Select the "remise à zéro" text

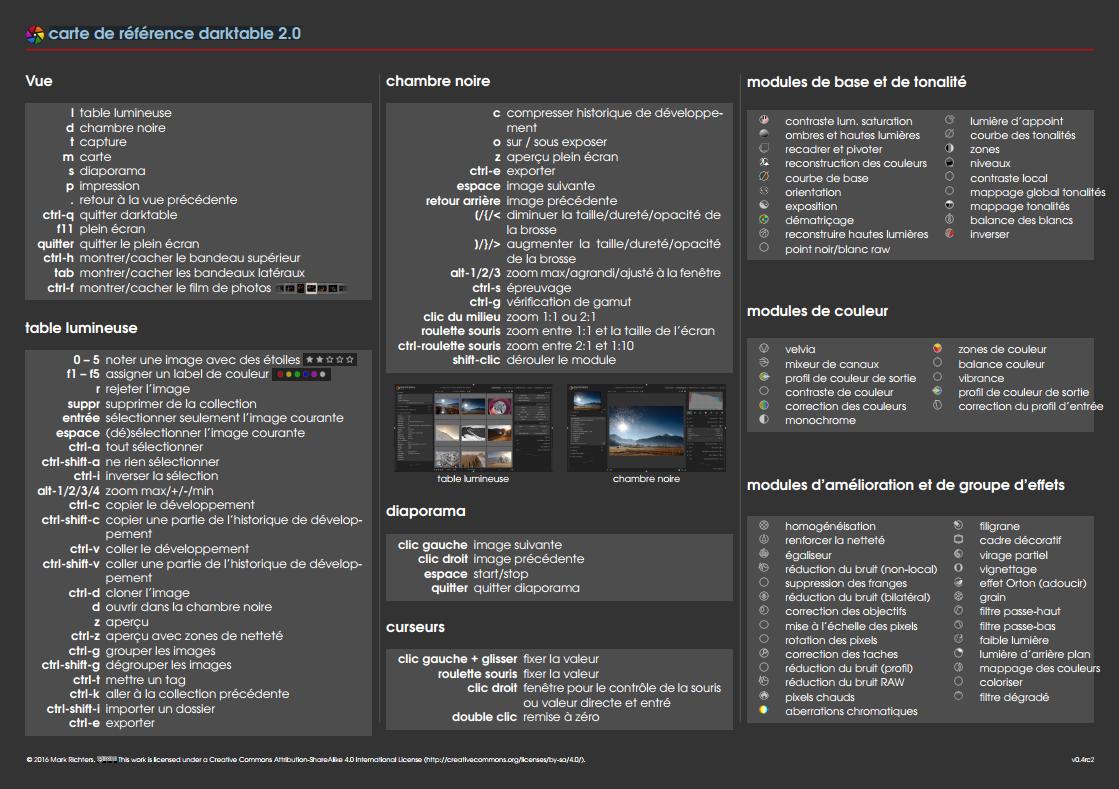(561, 717)
